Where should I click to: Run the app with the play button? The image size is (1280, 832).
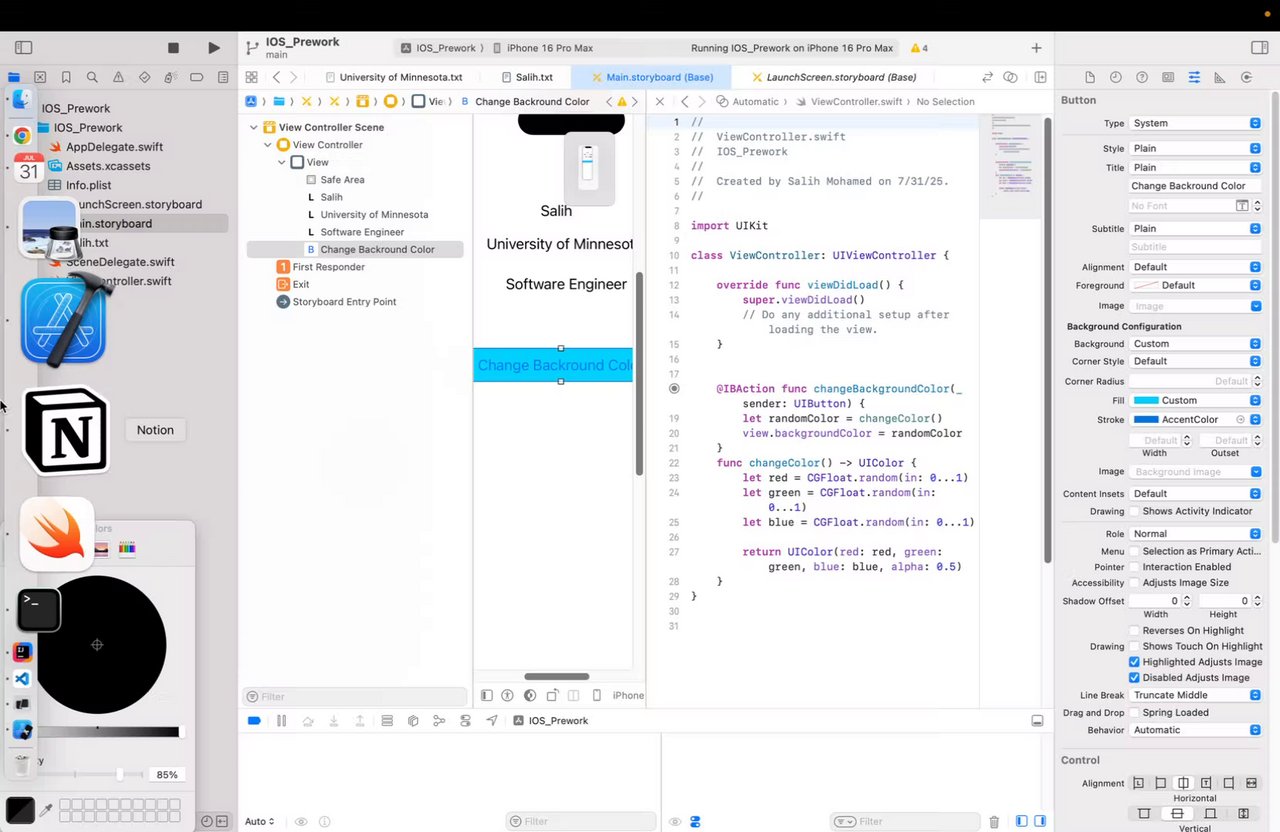pos(214,47)
